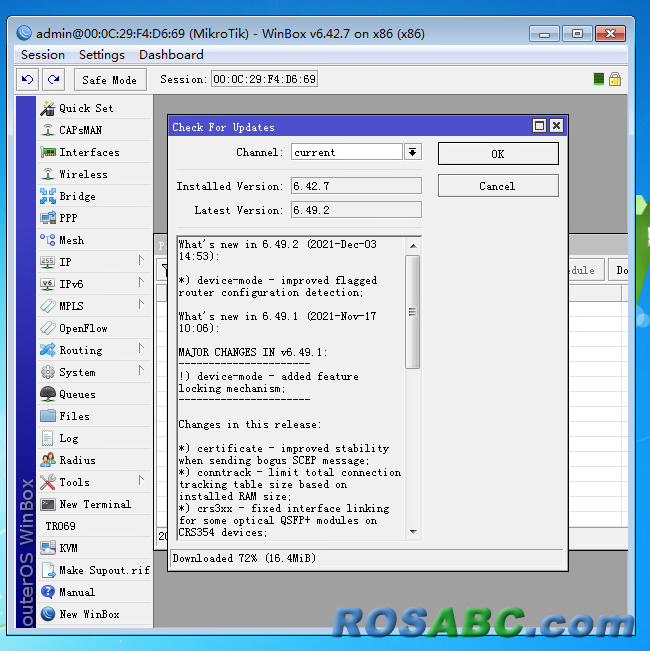This screenshot has height=651, width=650.
Task: Expand the Routing submenu arrow
Action: (141, 348)
